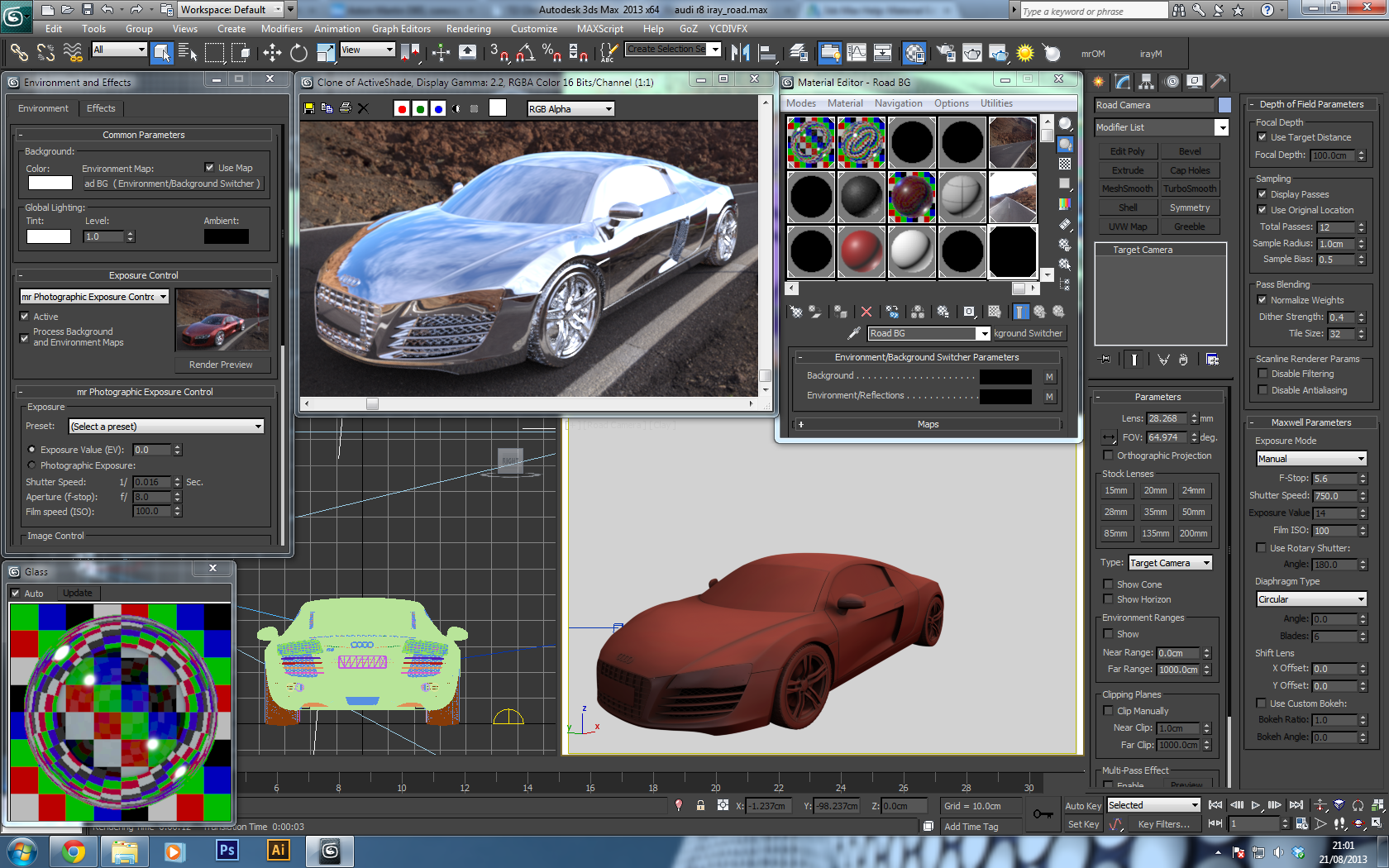Activate the Select Object arrow tool
Image resolution: width=1389 pixels, height=868 pixels.
162,53
